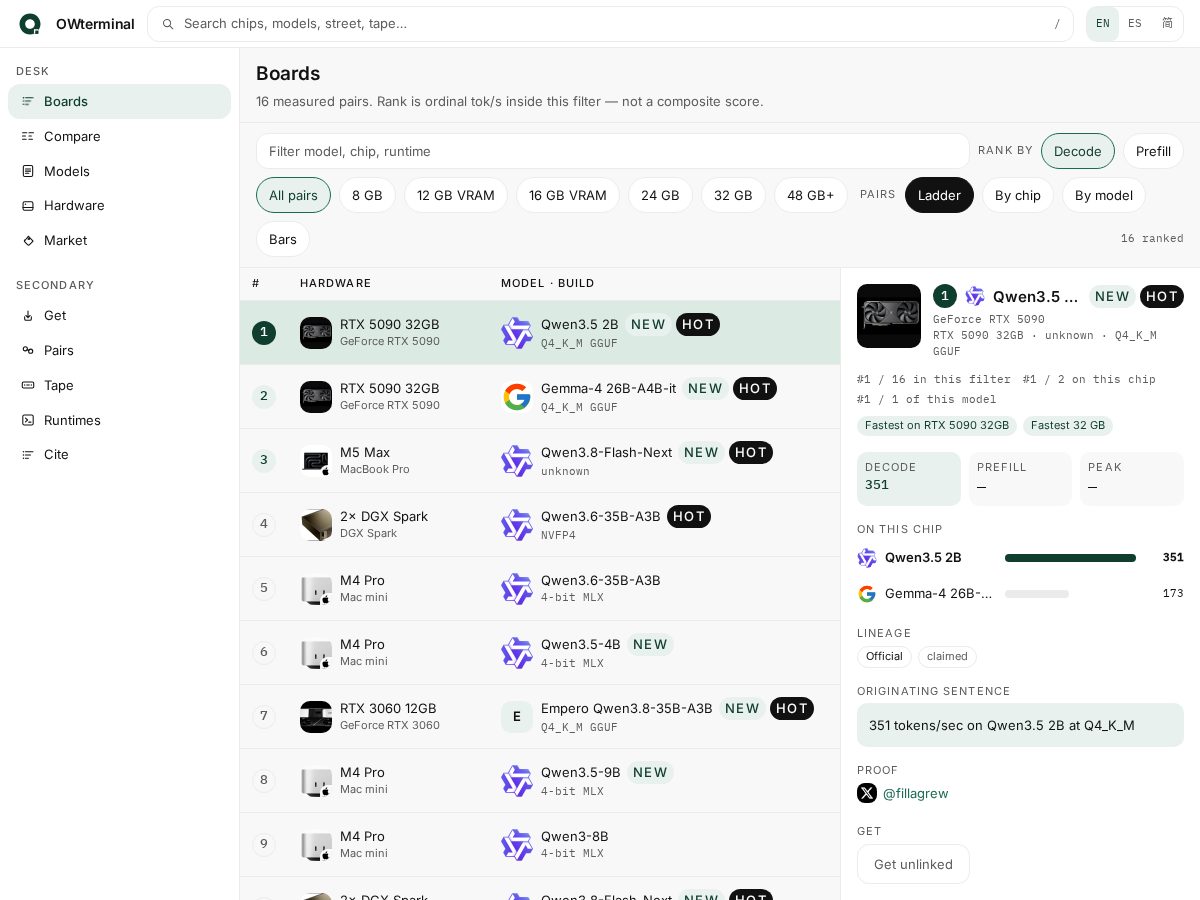Open the @fillagrew proof link
This screenshot has width=1200, height=900.
(915, 793)
